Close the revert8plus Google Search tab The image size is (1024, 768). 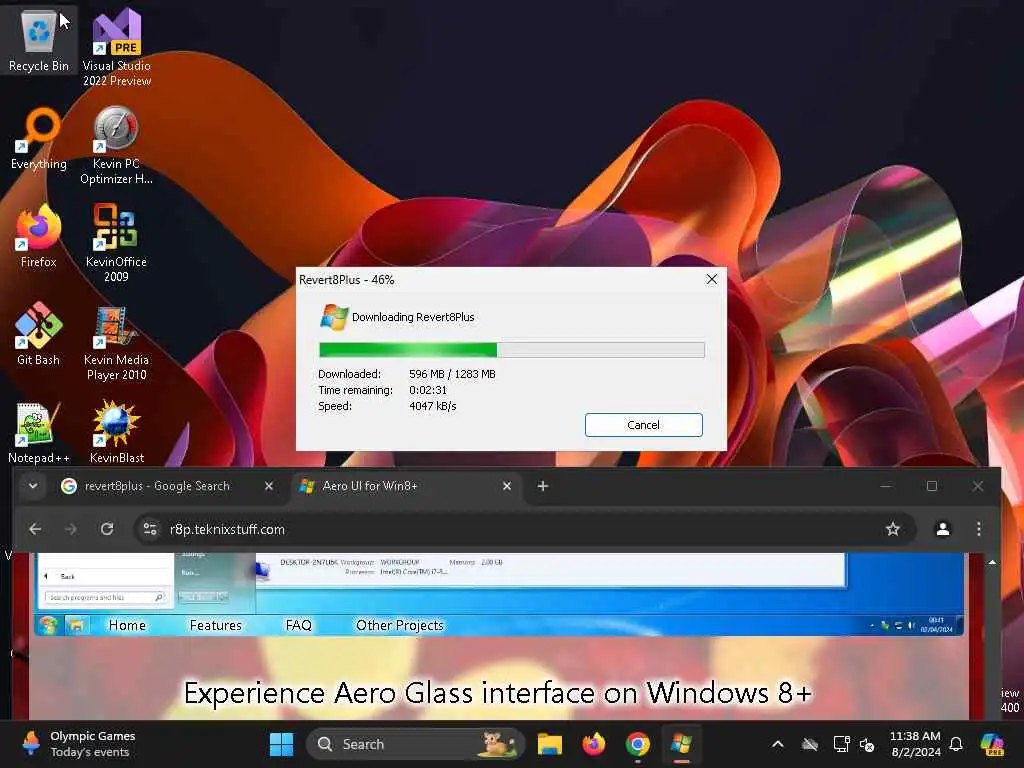[x=268, y=487]
